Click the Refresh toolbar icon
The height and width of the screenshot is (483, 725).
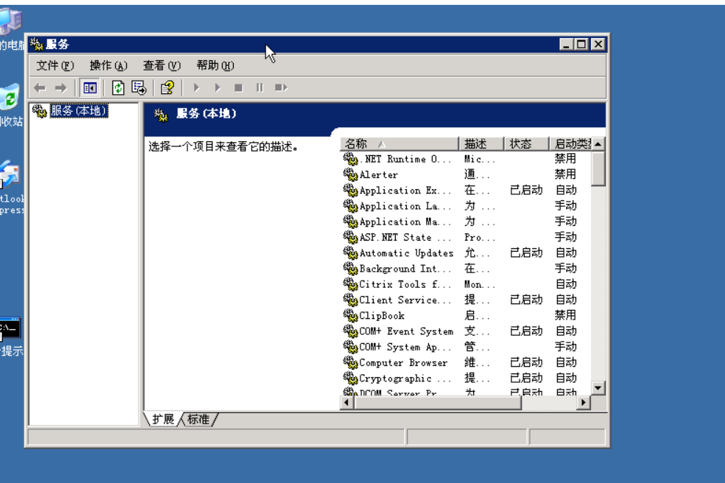coord(118,88)
